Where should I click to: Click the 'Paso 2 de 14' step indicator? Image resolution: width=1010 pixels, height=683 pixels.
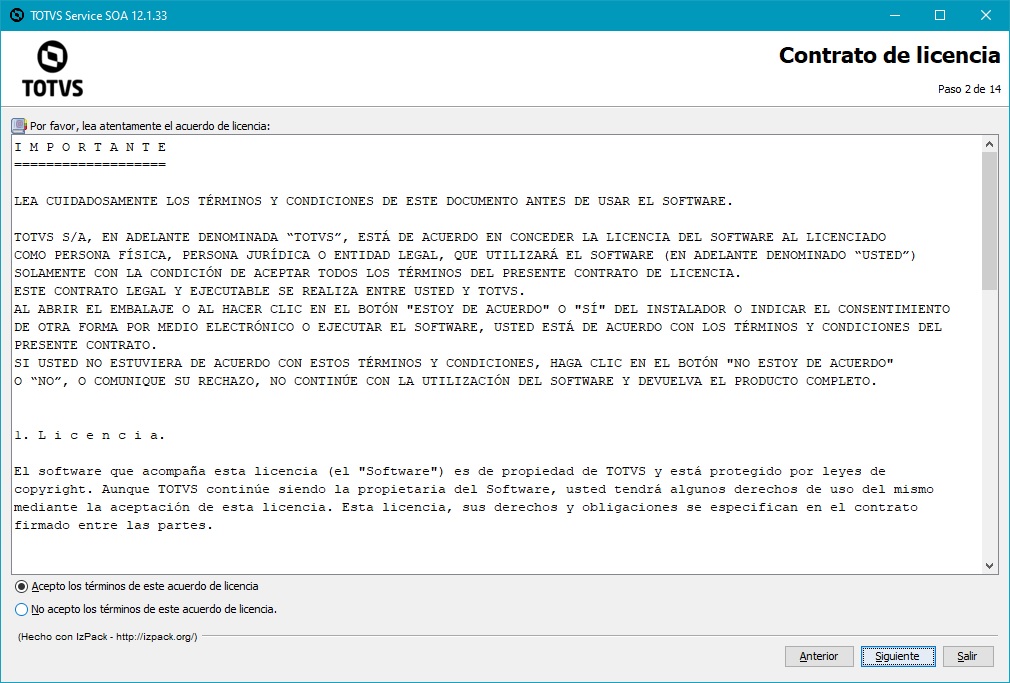(x=969, y=89)
